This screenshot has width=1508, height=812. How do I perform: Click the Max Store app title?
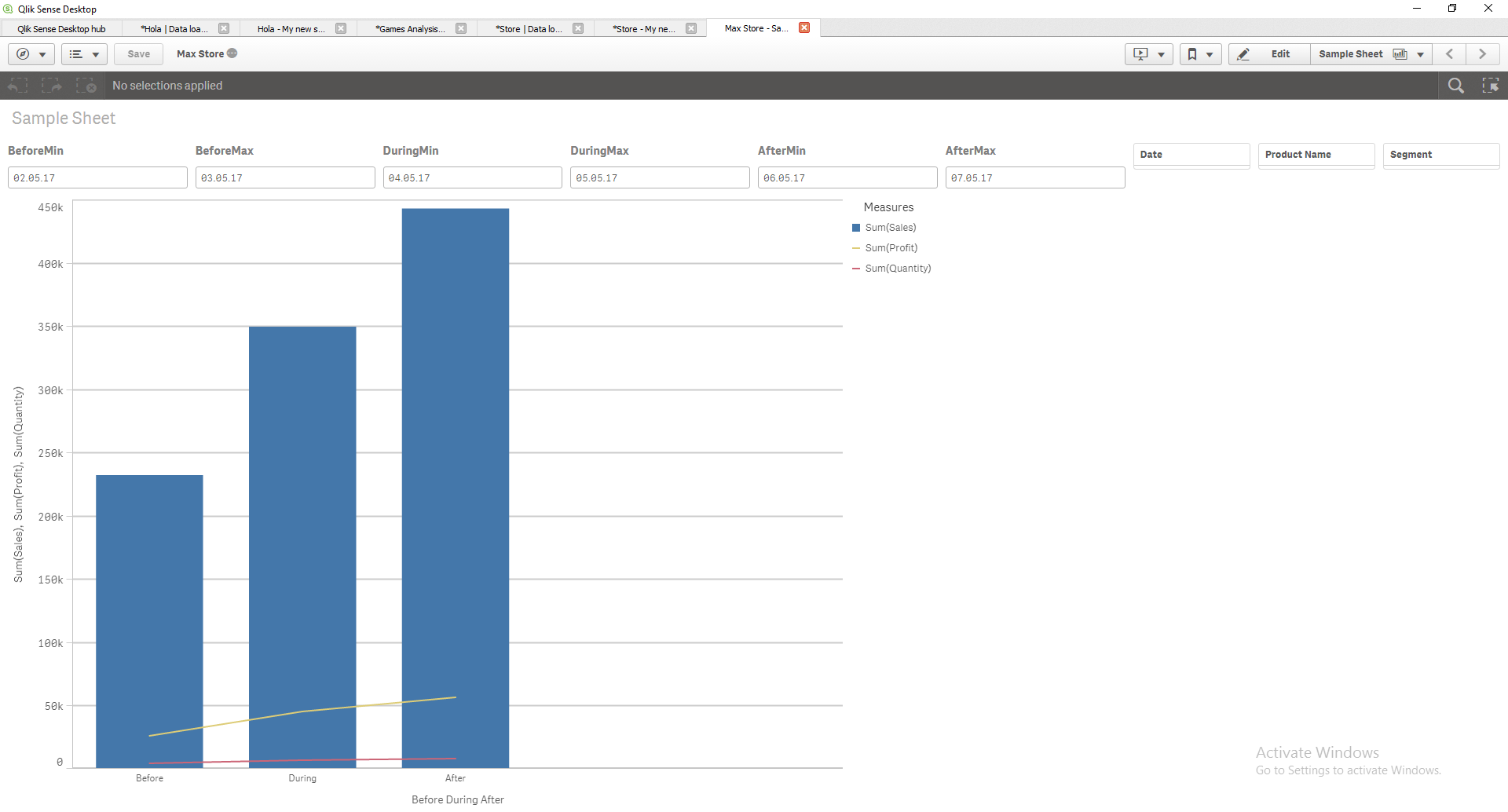(200, 54)
